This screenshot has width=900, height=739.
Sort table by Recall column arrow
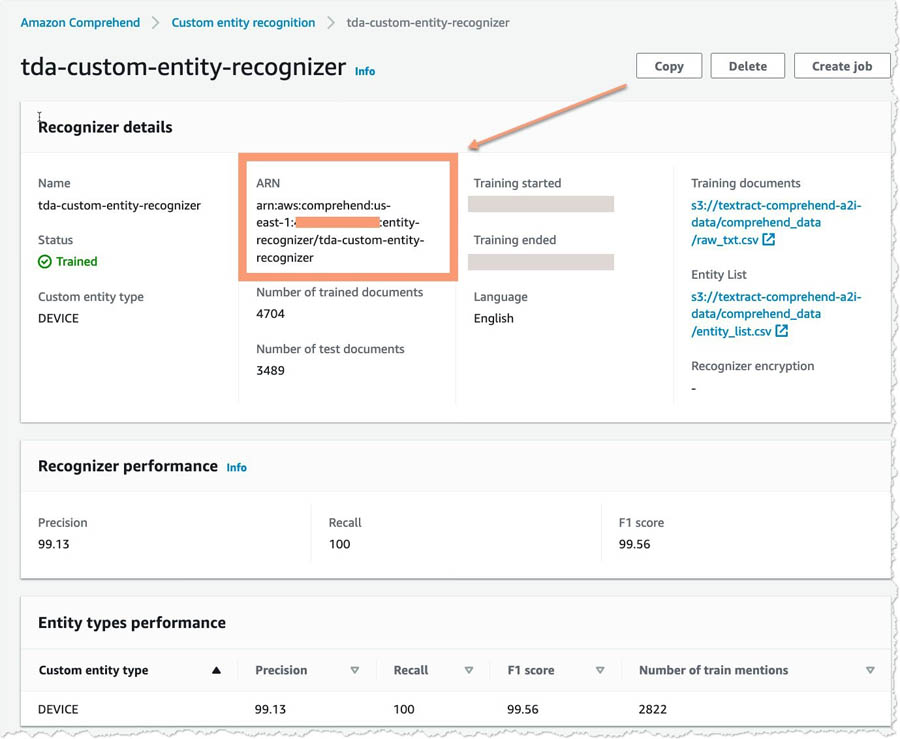(469, 670)
